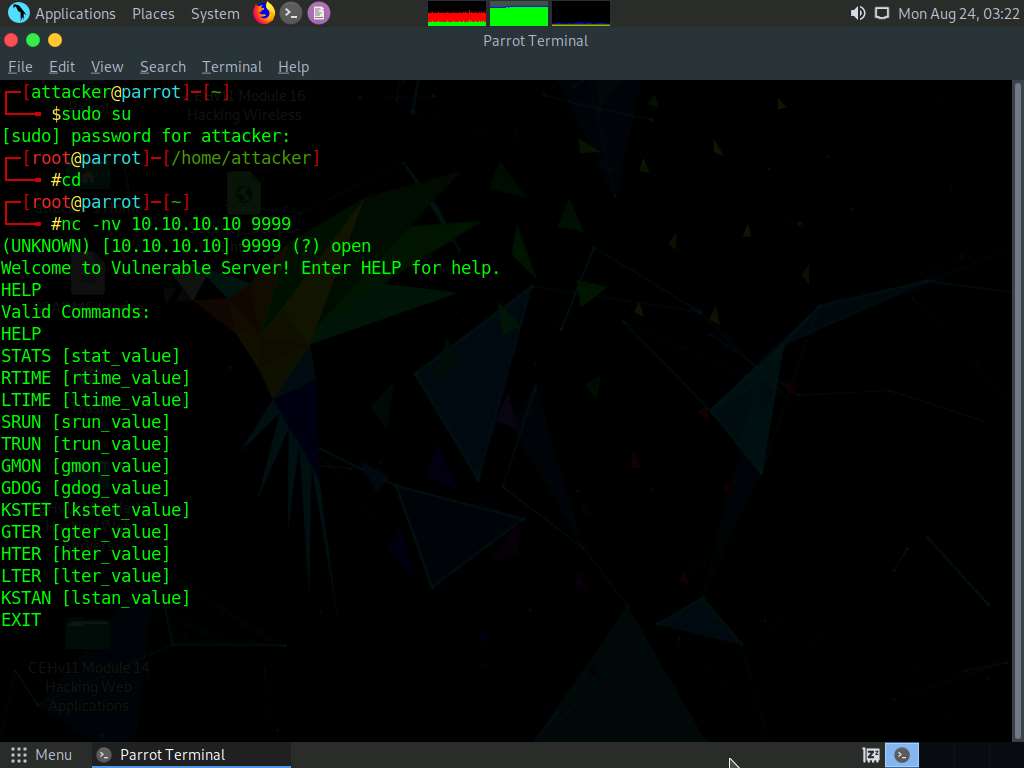Open the bottom panel Menu button
Viewport: 1024px width, 768px height.
click(x=40, y=755)
